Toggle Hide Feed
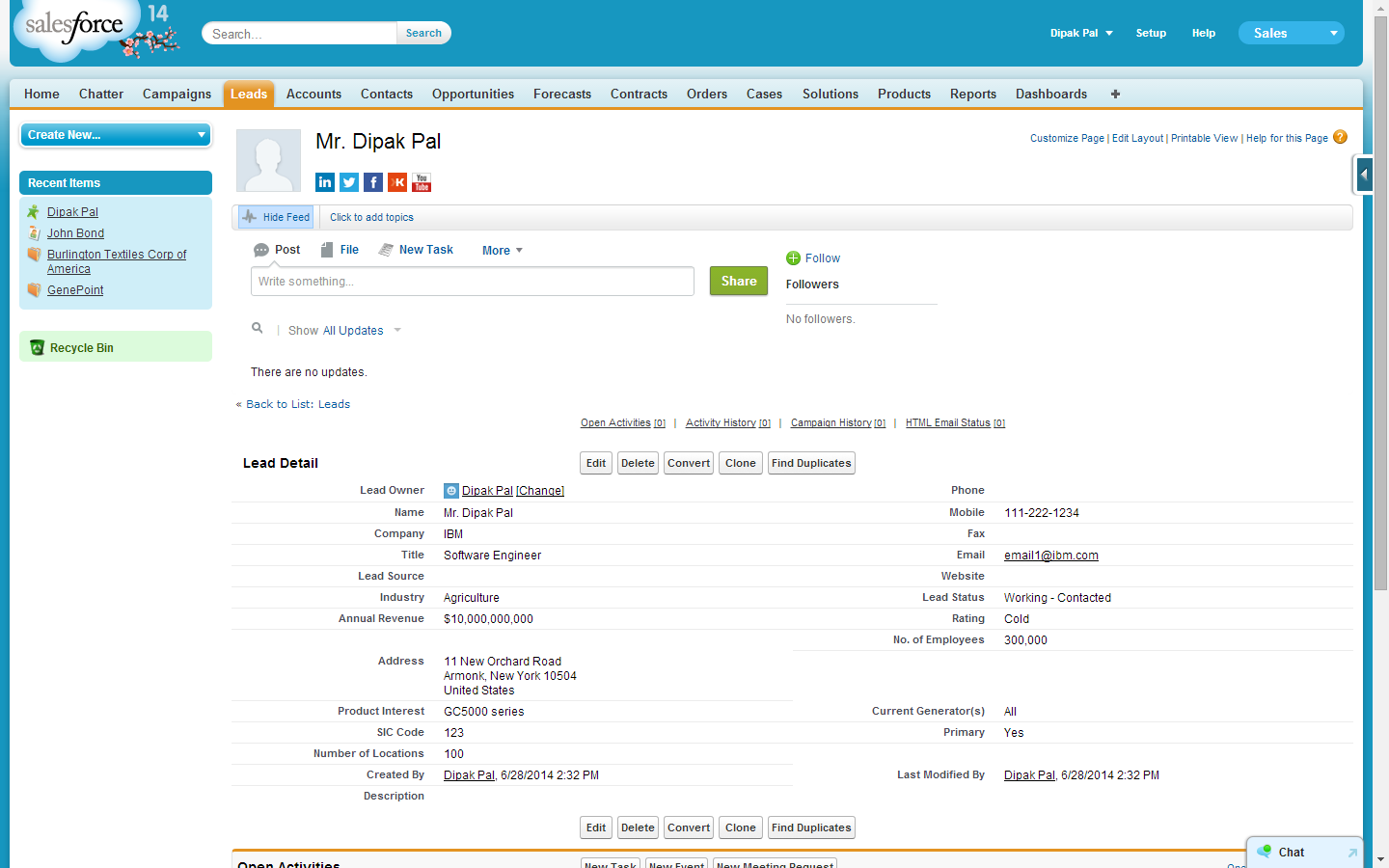Viewport: 1389px width, 868px height. (x=276, y=217)
